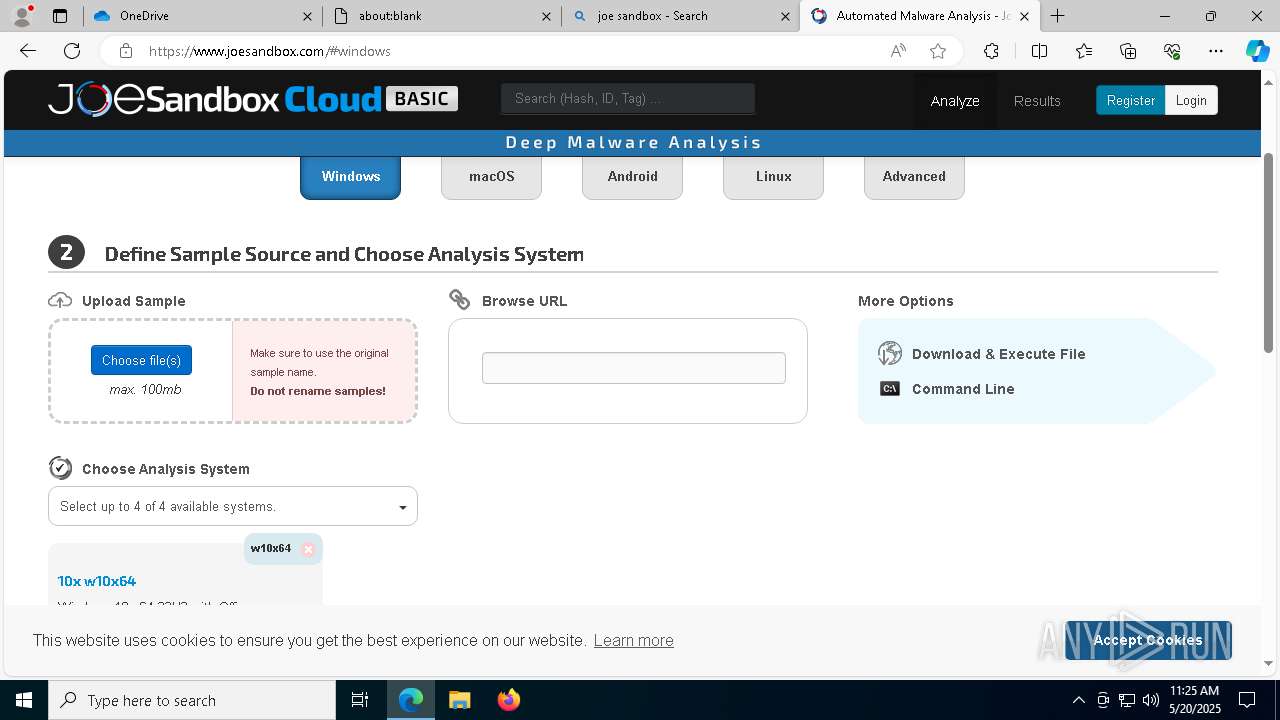Open the Windows Start menu

point(24,700)
